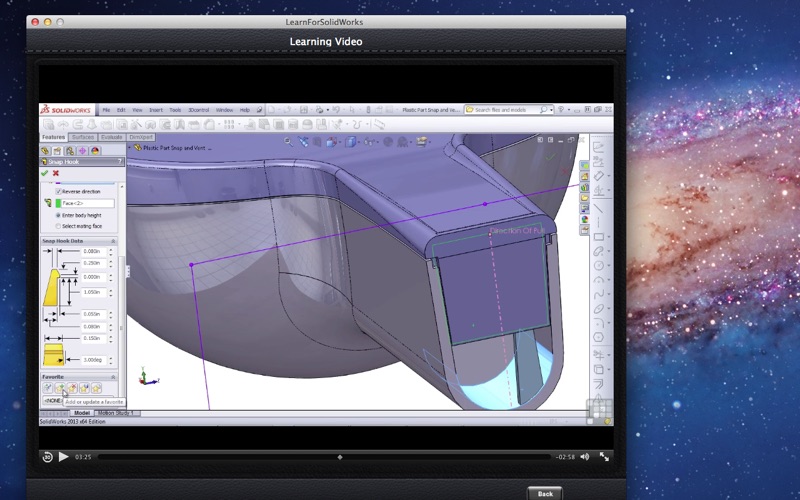Image resolution: width=800 pixels, height=500 pixels.
Task: Open the PropertyManager tab icon
Action: pyautogui.click(x=57, y=151)
